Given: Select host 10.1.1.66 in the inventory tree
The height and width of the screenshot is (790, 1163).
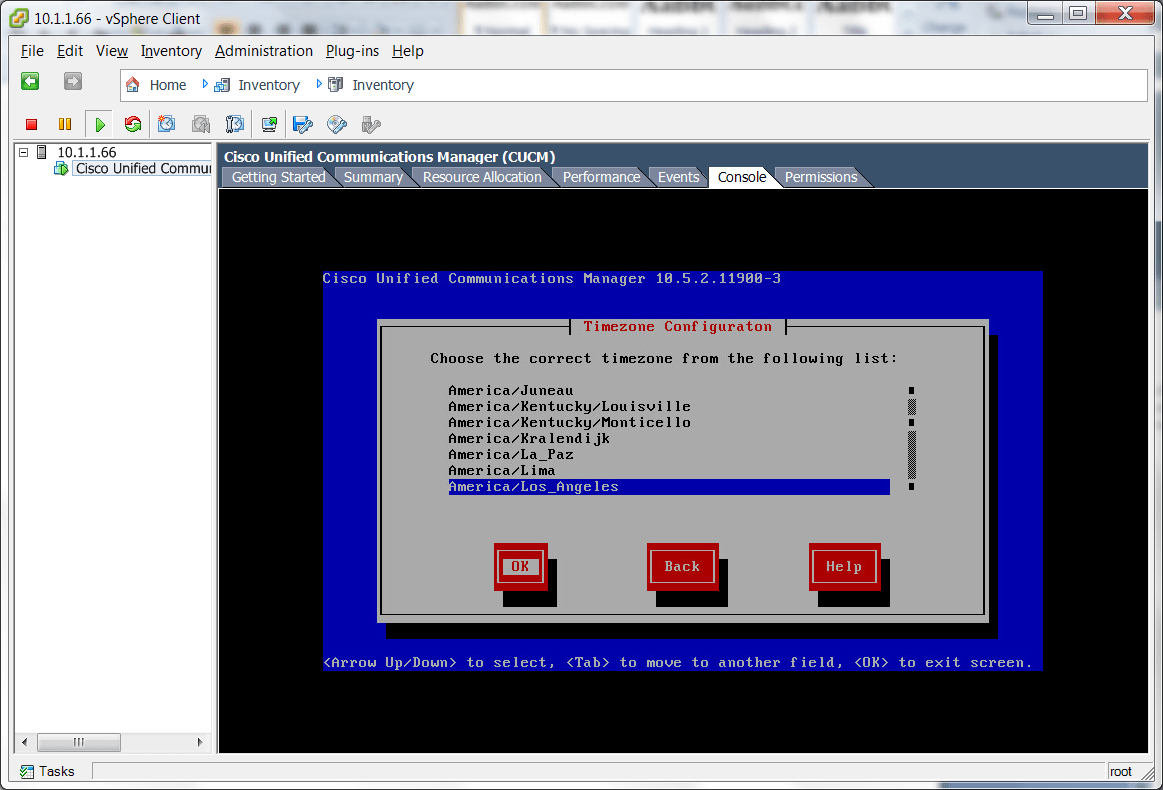Looking at the screenshot, I should click(x=87, y=152).
